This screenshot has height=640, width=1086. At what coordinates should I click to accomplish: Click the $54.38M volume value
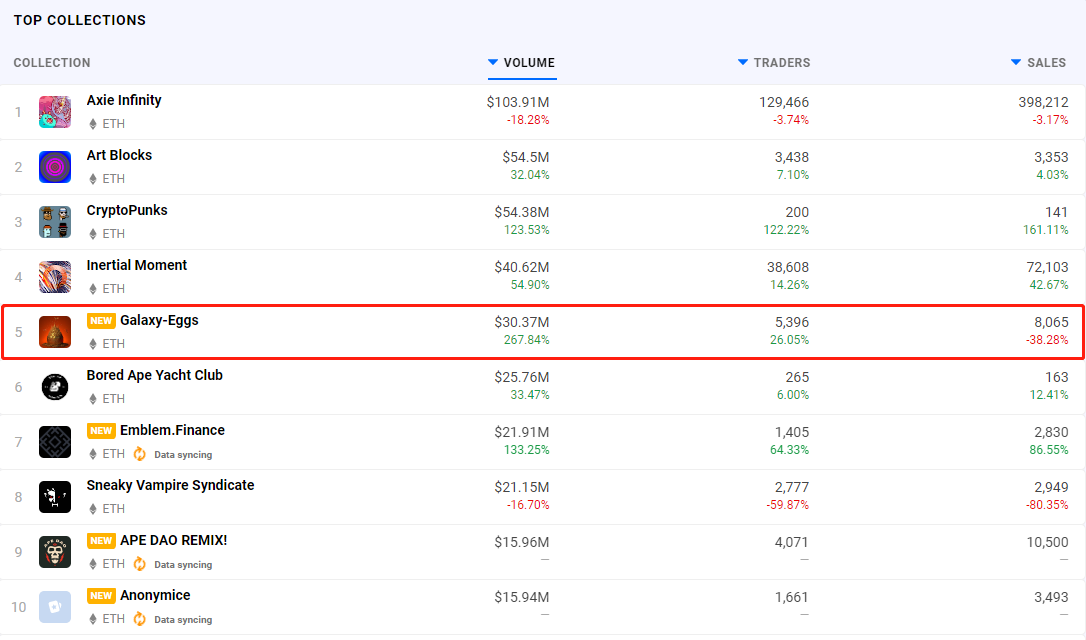point(522,213)
